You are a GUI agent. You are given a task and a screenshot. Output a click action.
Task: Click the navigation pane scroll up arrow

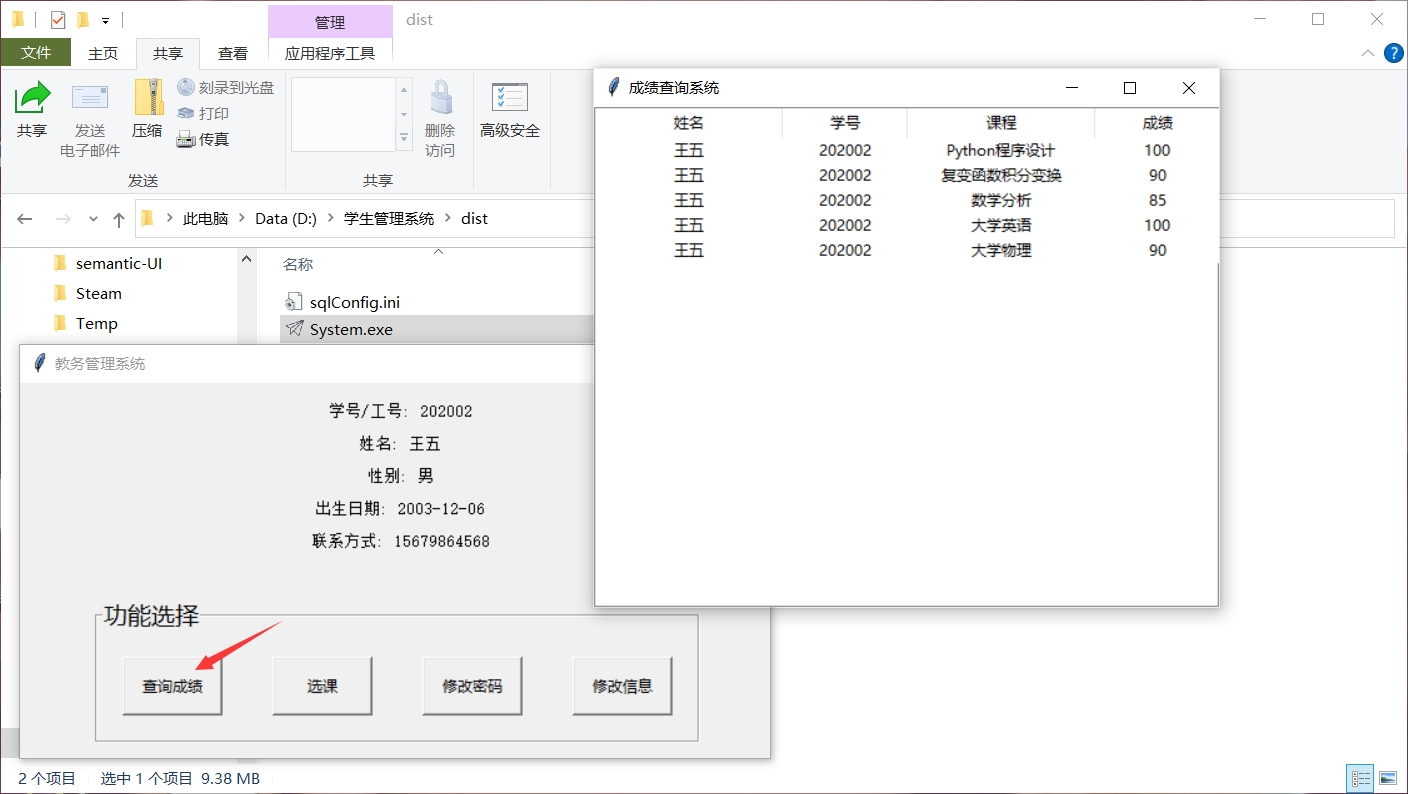pos(246,258)
